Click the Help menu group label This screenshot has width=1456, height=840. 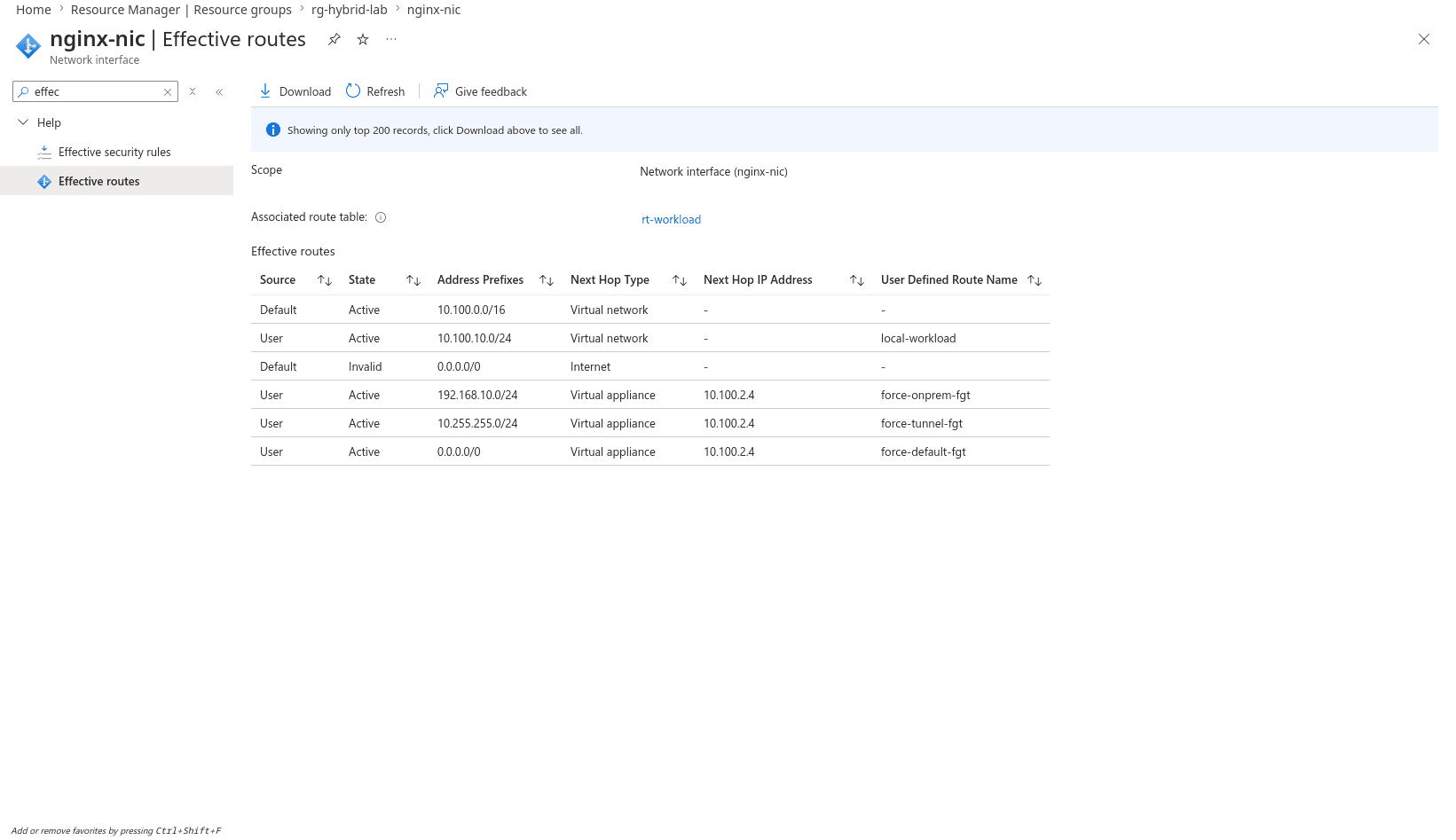[49, 122]
